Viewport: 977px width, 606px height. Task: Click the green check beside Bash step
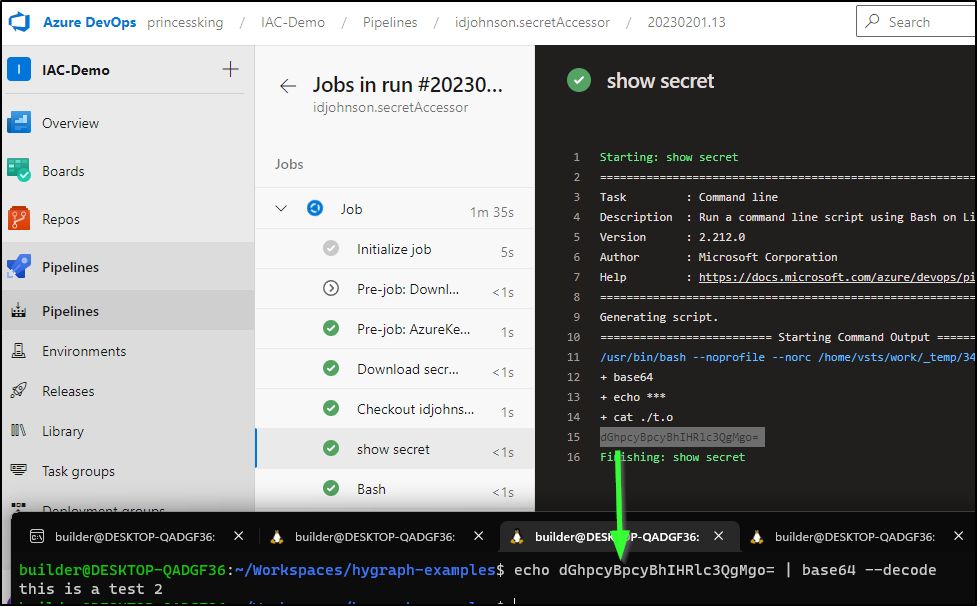331,488
